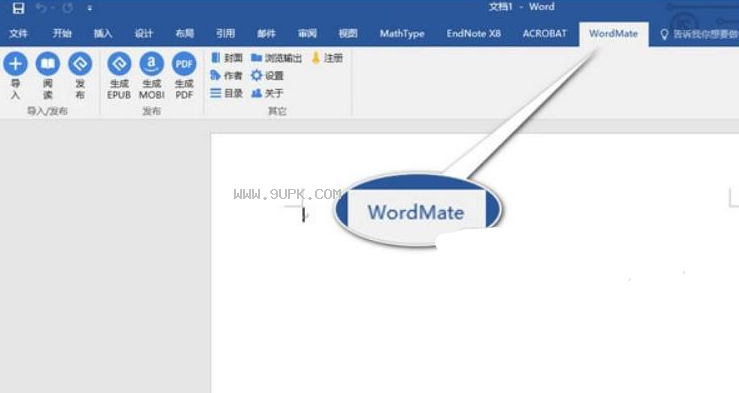Open the quick access toolbar customize dropdown
The width and height of the screenshot is (739, 393).
point(90,8)
